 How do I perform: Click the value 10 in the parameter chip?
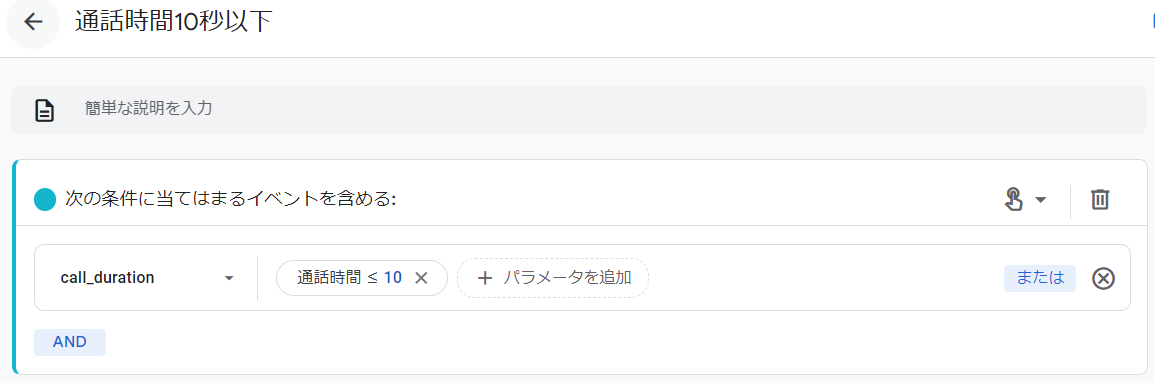pyautogui.click(x=393, y=278)
